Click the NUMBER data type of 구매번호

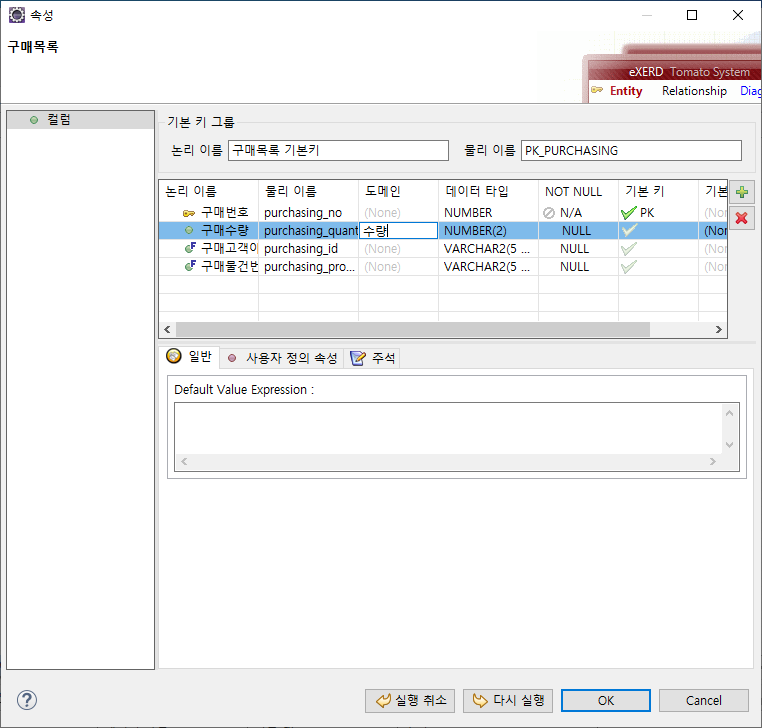coord(488,213)
